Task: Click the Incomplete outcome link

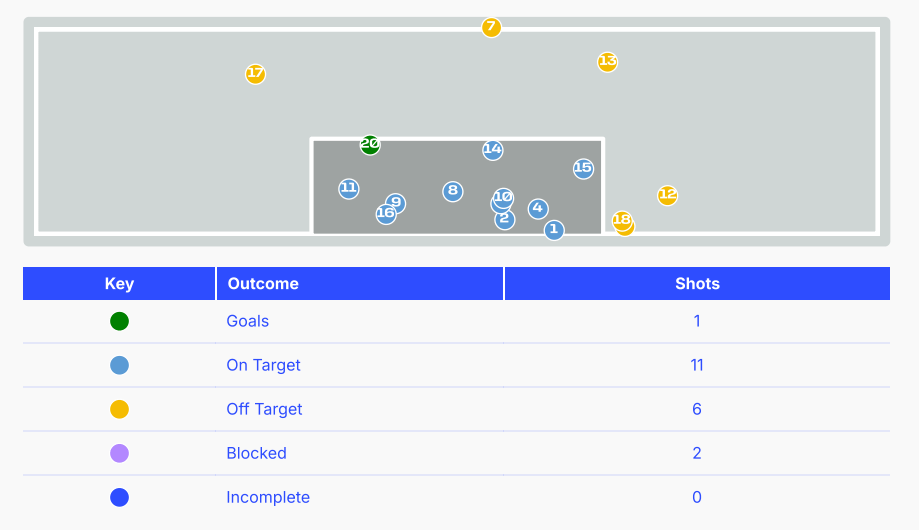Action: pyautogui.click(x=268, y=497)
